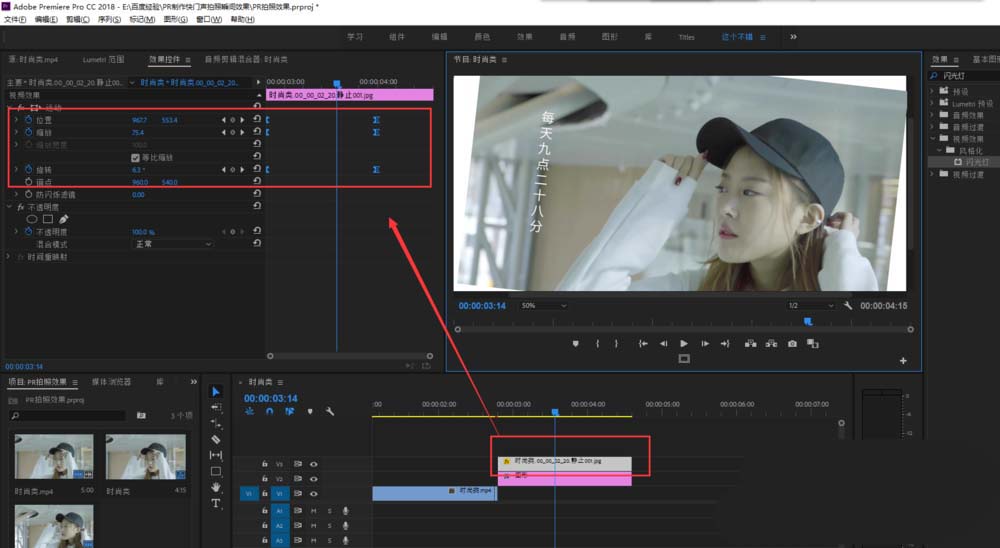Select the 时尚类.mp4 clip on V1
This screenshot has height=548, width=1000.
click(434, 493)
